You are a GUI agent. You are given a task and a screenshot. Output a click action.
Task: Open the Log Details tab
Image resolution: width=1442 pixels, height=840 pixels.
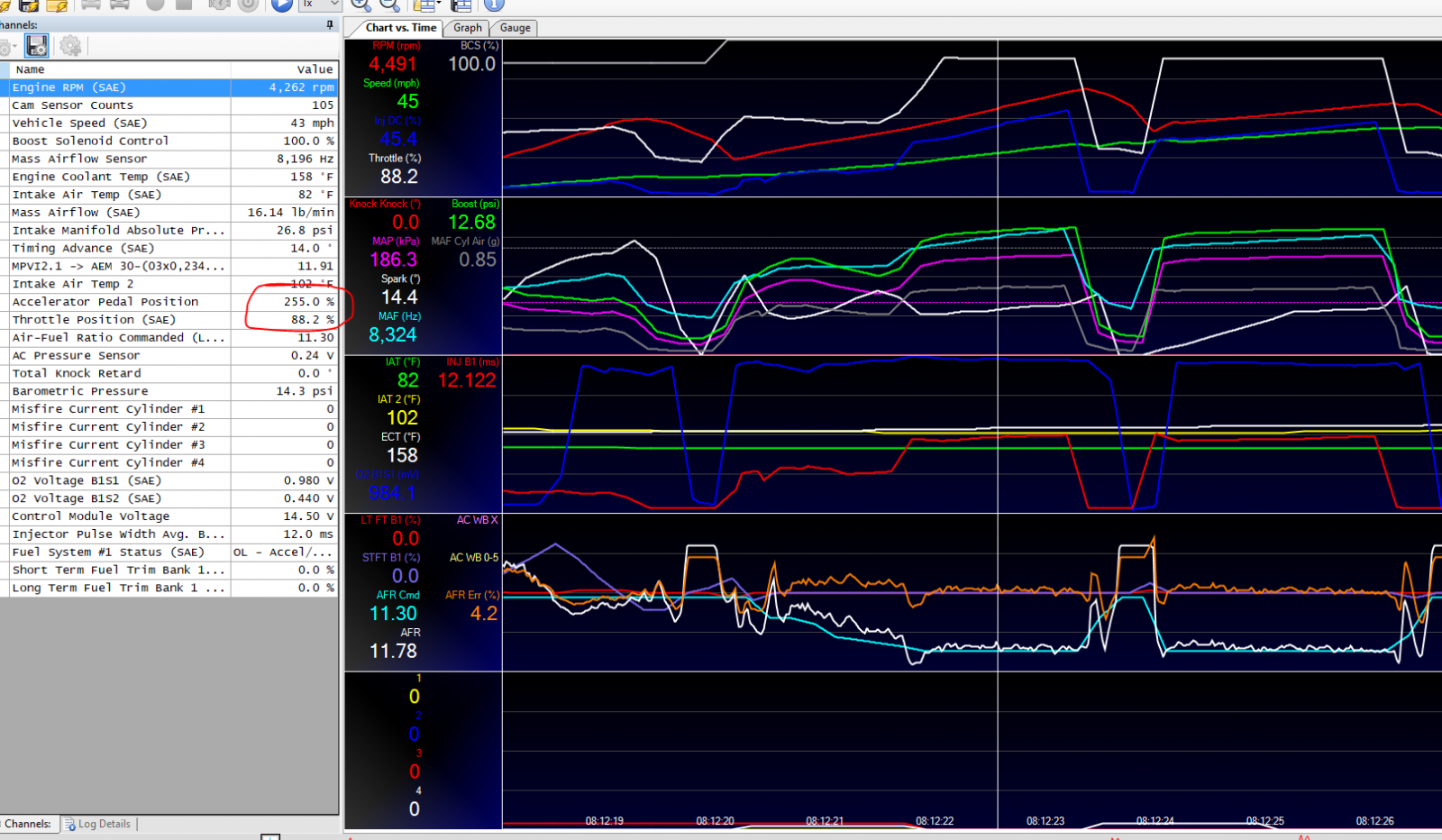coord(98,824)
